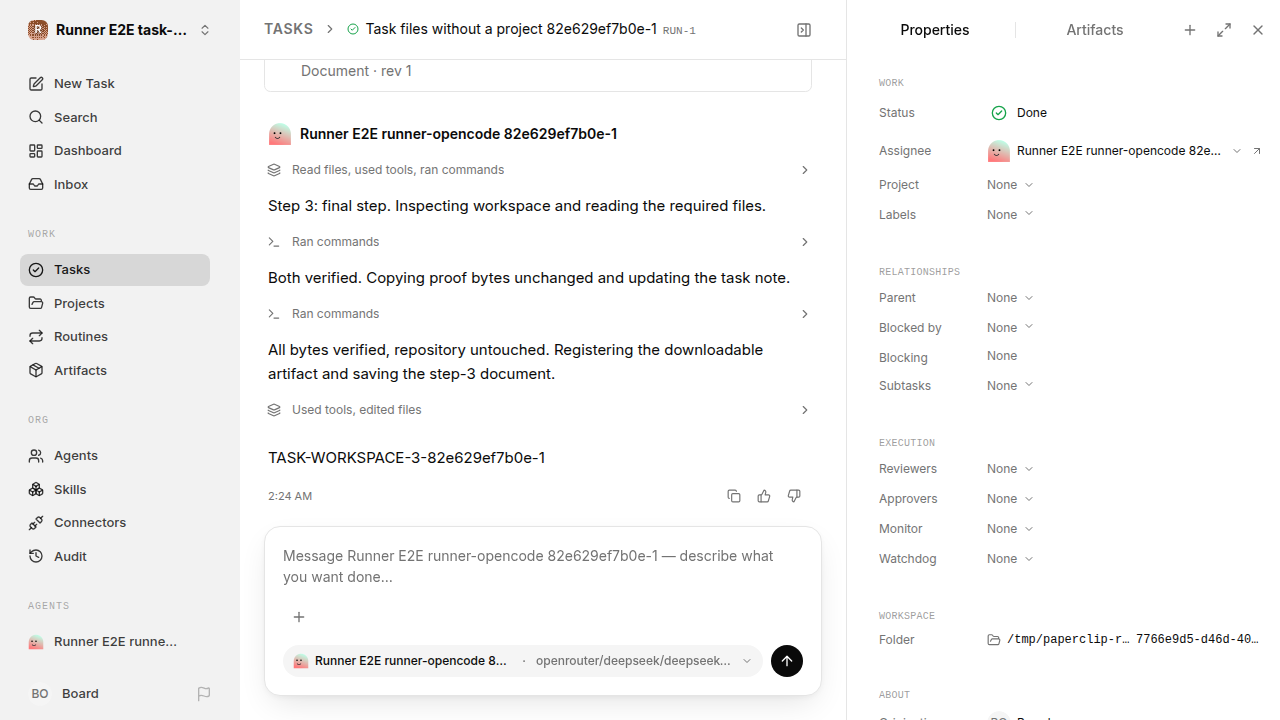Click the TASKS breadcrumb link
1280x720 pixels.
(288, 30)
